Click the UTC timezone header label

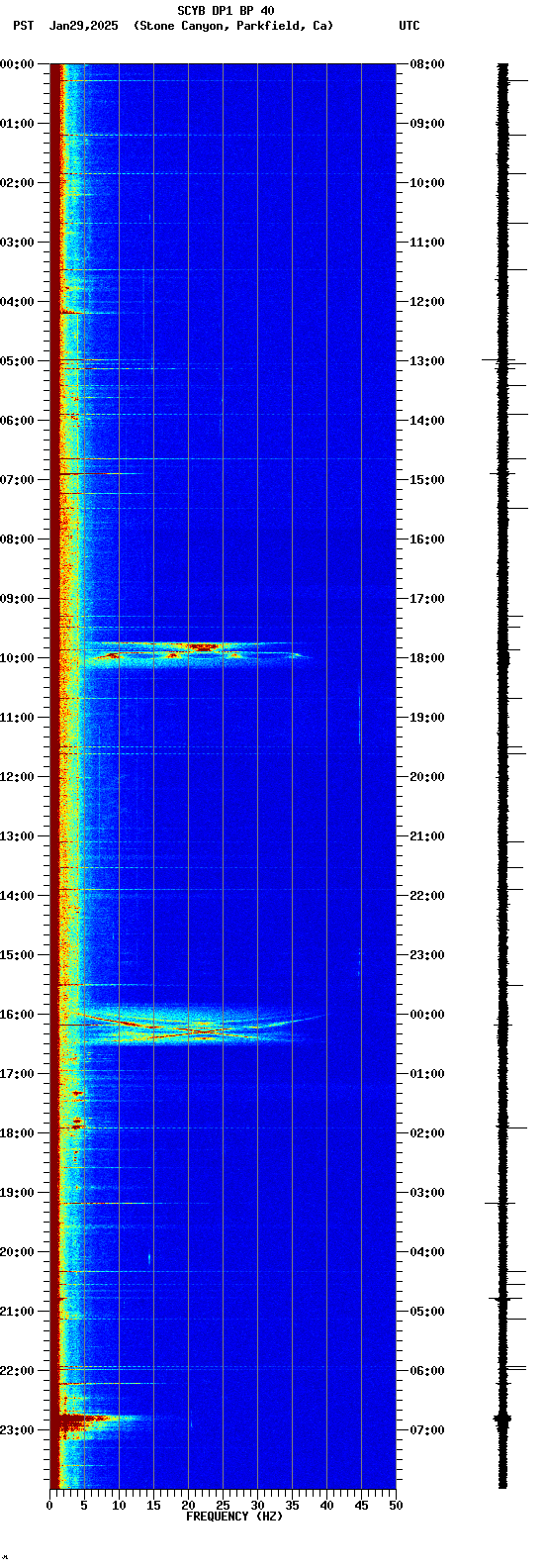pos(409,26)
